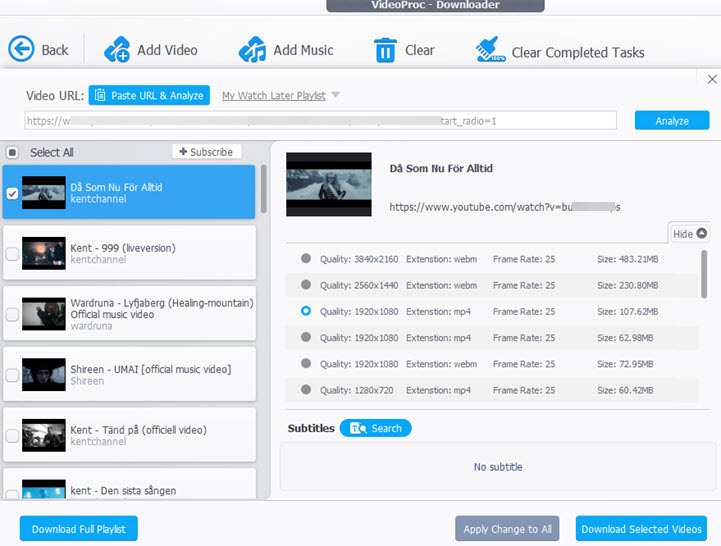Close the URL analysis panel with X

point(712,79)
